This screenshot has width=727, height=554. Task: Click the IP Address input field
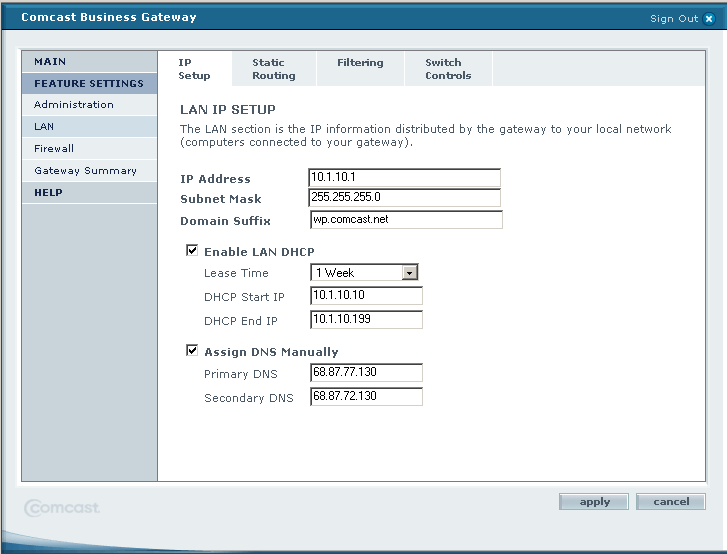click(404, 178)
